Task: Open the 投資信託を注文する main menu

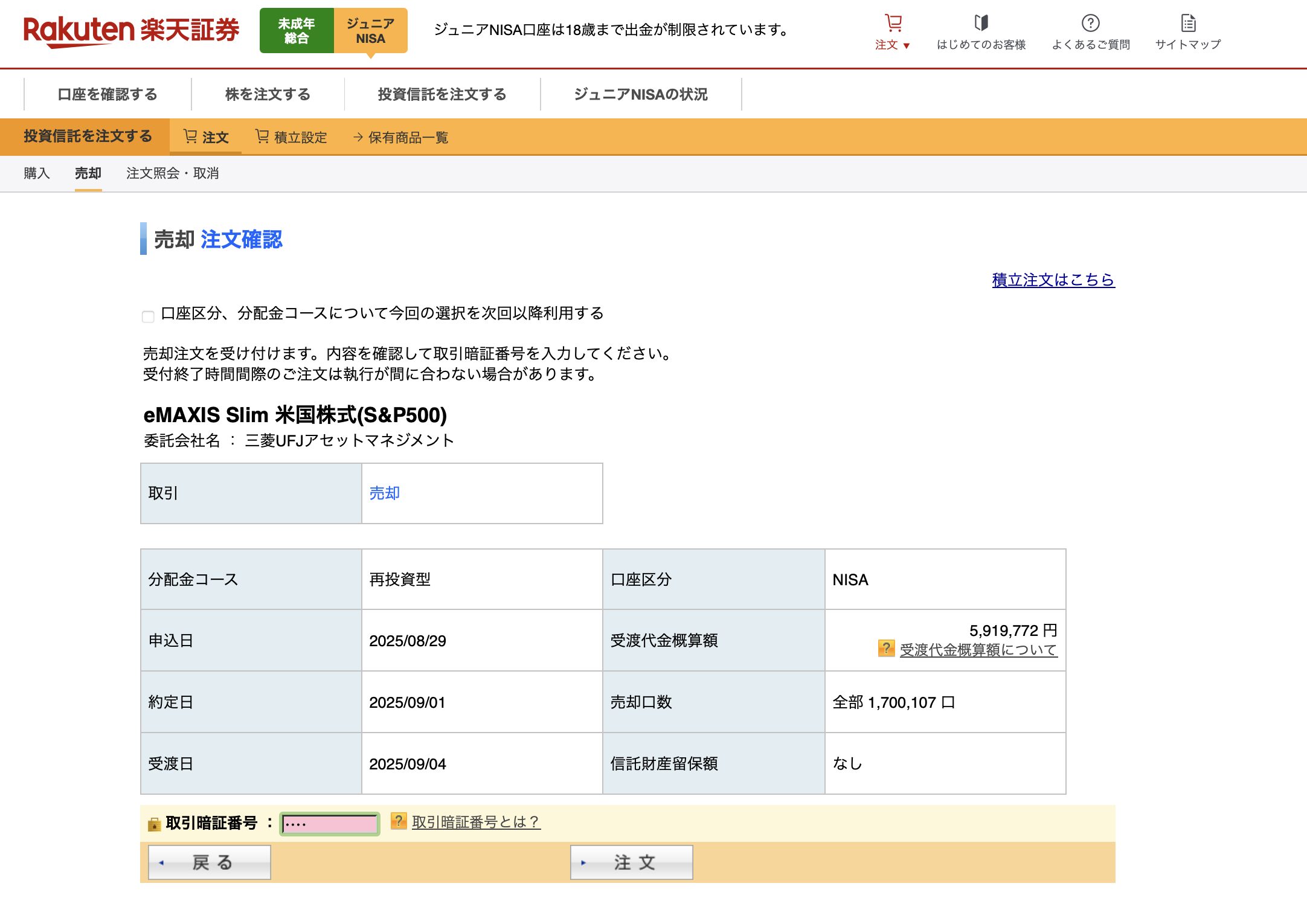Action: tap(442, 94)
